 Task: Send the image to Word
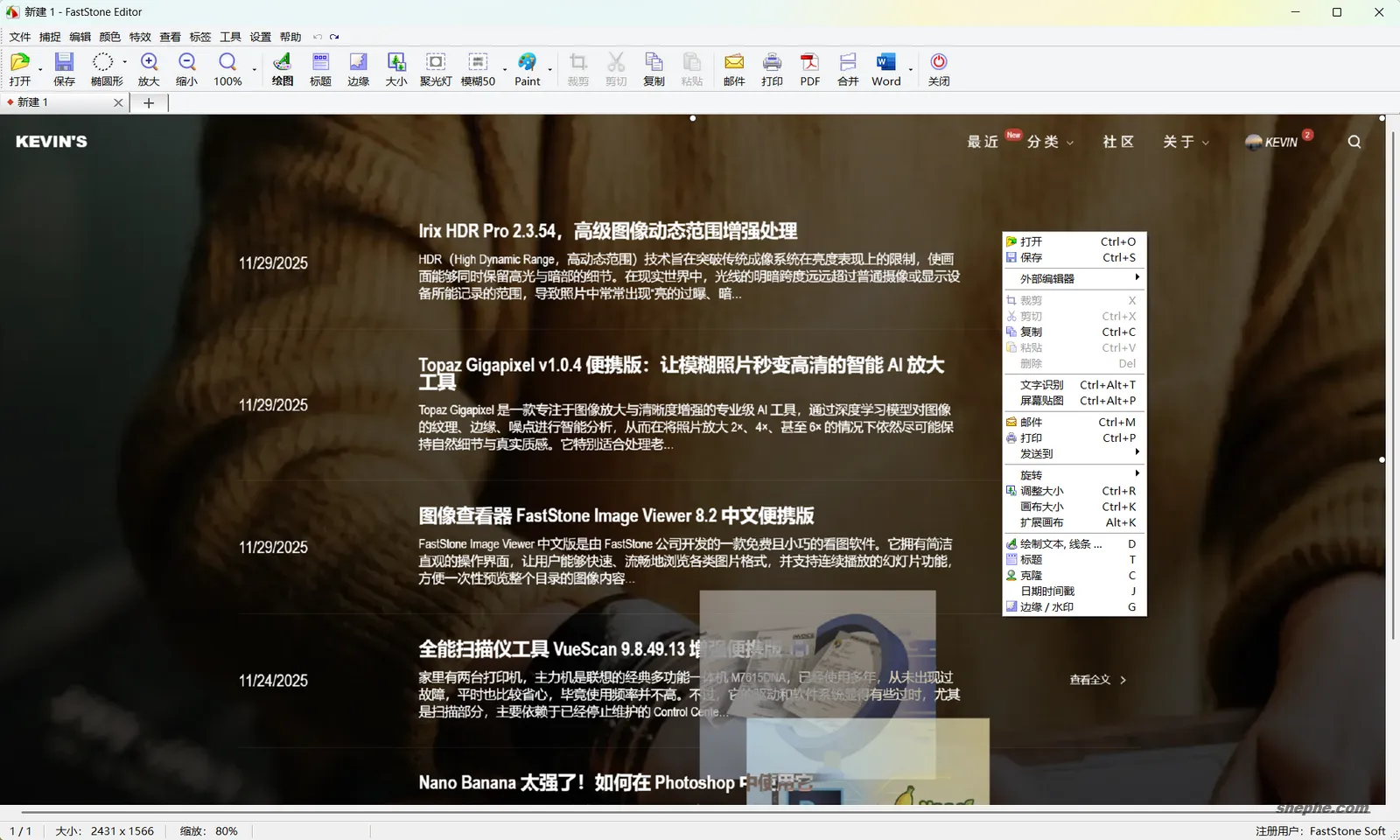885,68
